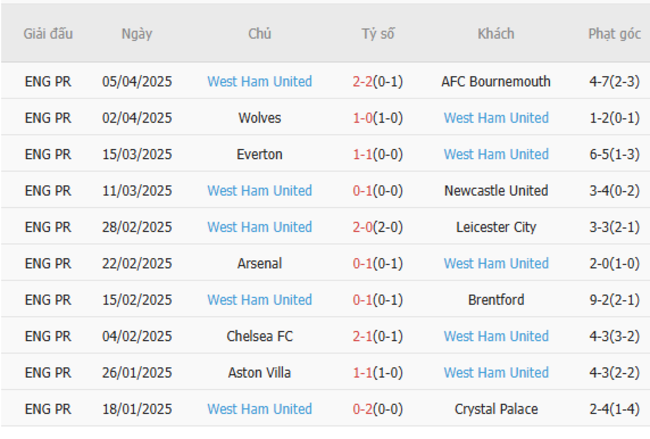Open West Ham United in 05/04/2025 row
Screen dimensions: 650x439
[260, 82]
